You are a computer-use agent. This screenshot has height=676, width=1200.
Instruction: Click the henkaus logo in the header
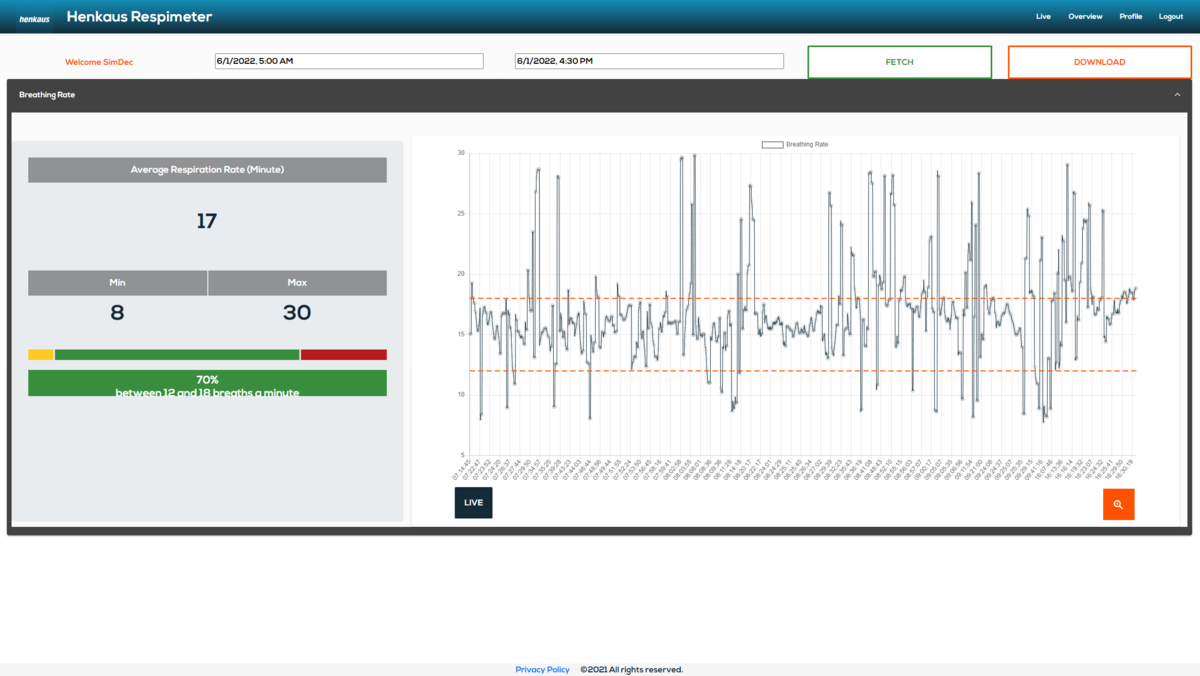pyautogui.click(x=32, y=16)
